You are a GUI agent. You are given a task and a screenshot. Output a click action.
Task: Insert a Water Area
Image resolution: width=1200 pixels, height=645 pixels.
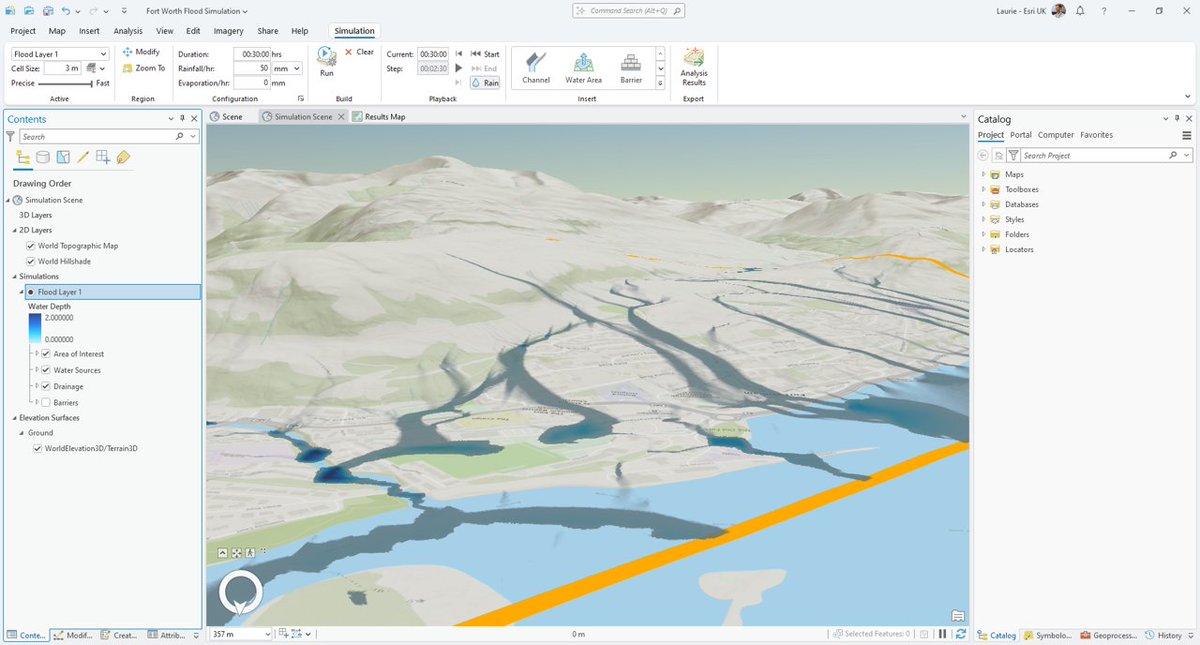583,67
